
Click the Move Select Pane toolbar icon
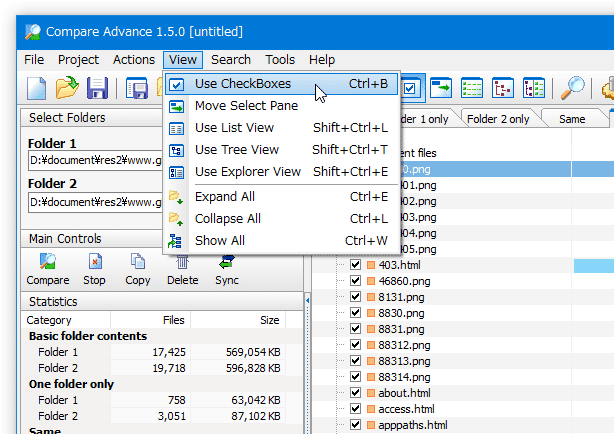[441, 88]
